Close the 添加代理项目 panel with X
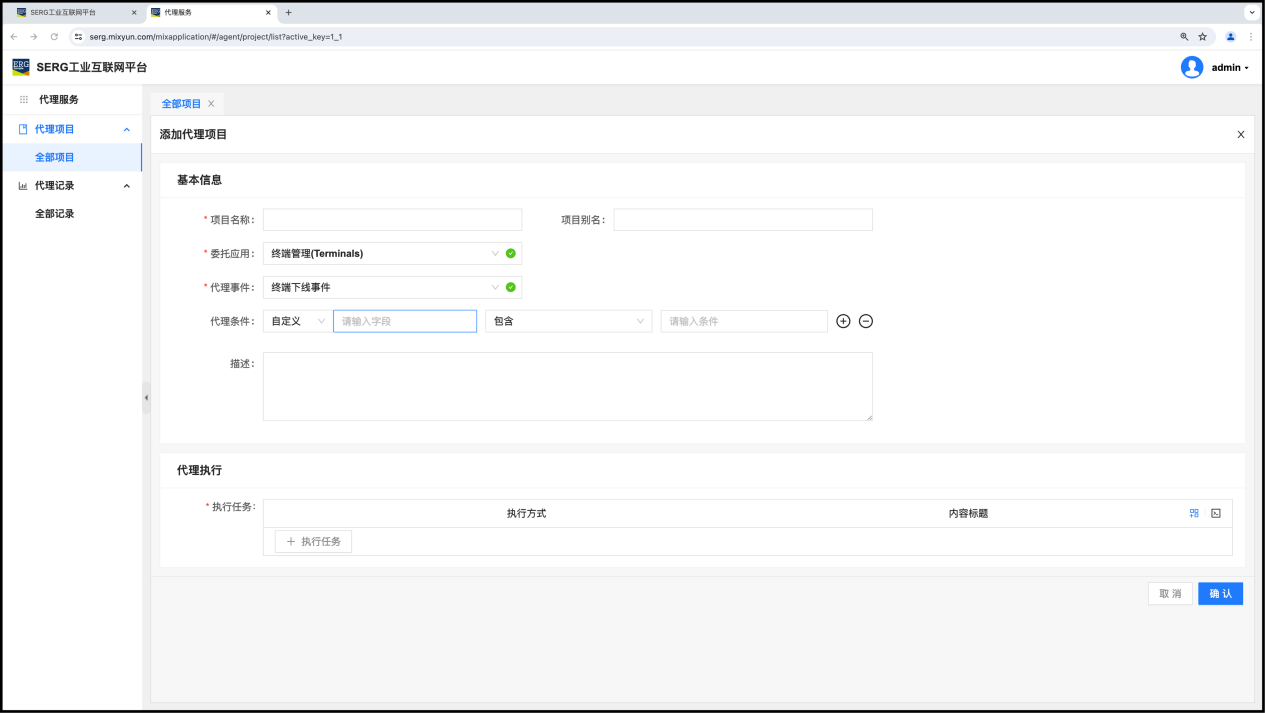The image size is (1265, 713). [x=1241, y=134]
